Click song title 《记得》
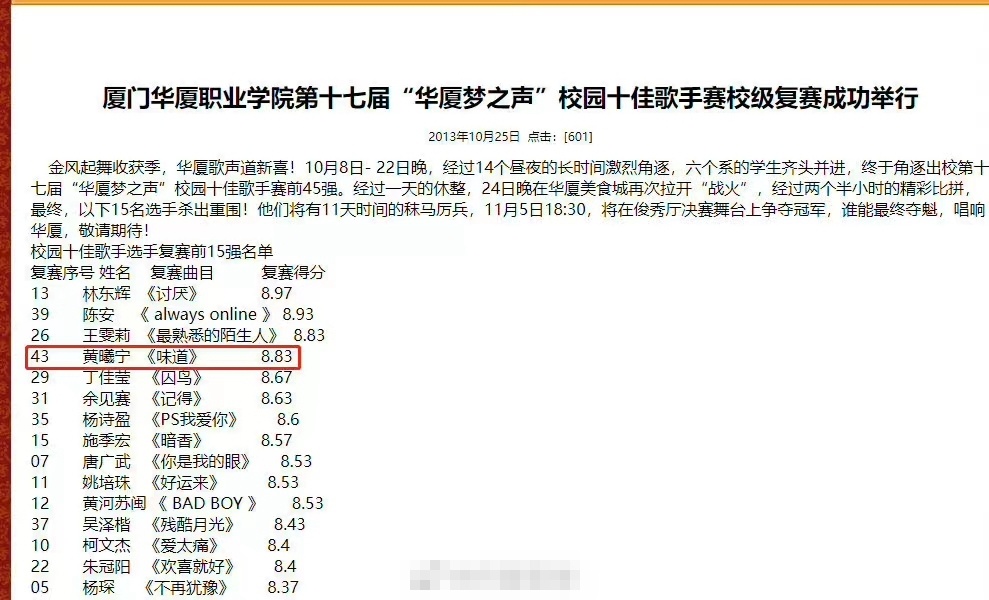The height and width of the screenshot is (600, 989). click(176, 398)
